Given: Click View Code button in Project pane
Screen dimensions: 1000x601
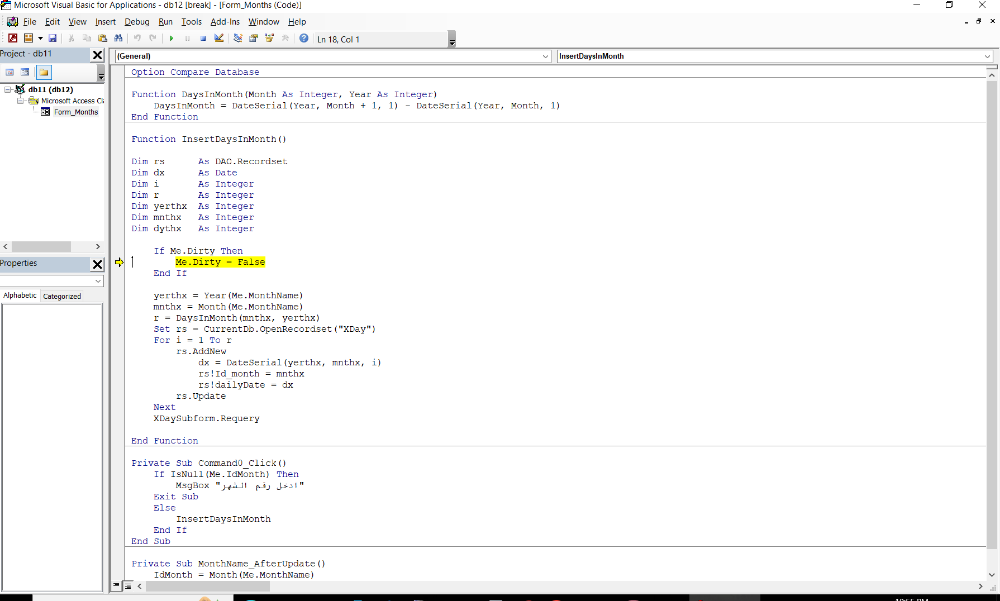Looking at the screenshot, I should click(10, 73).
